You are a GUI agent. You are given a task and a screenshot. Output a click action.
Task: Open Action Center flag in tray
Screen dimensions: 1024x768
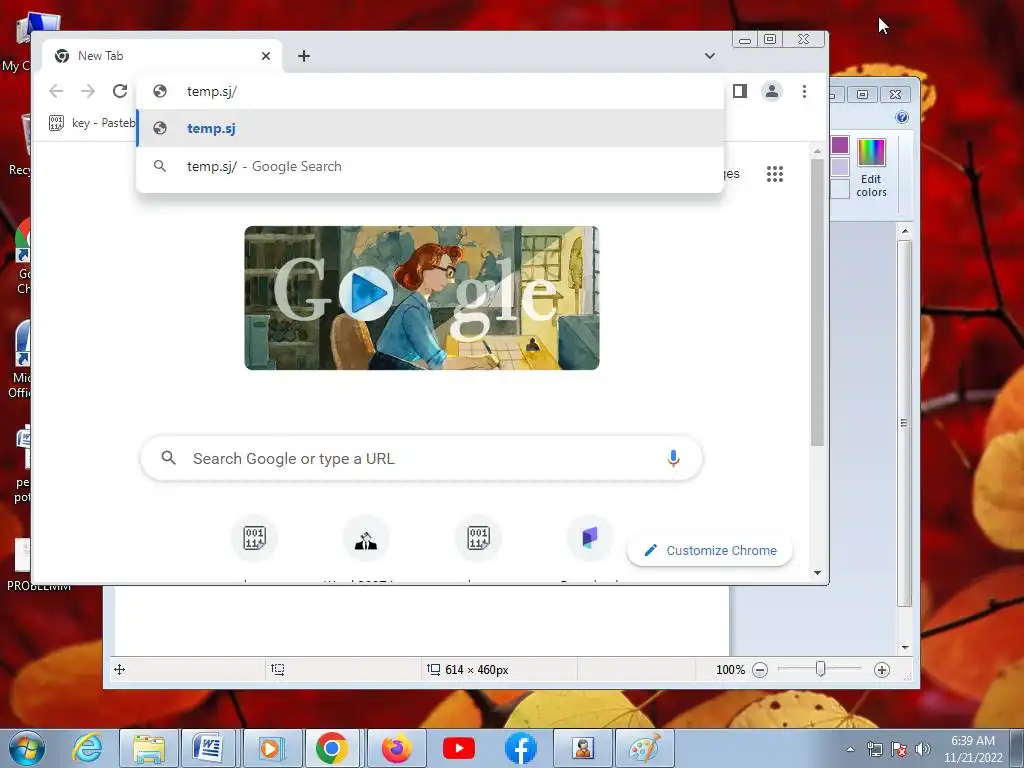(899, 749)
